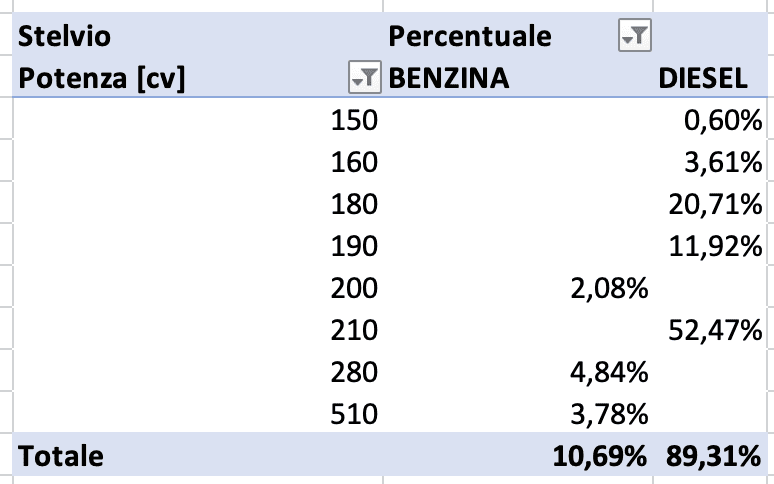Open the Potenza [cv] row filter dropdown
The width and height of the screenshot is (774, 484).
[x=362, y=77]
